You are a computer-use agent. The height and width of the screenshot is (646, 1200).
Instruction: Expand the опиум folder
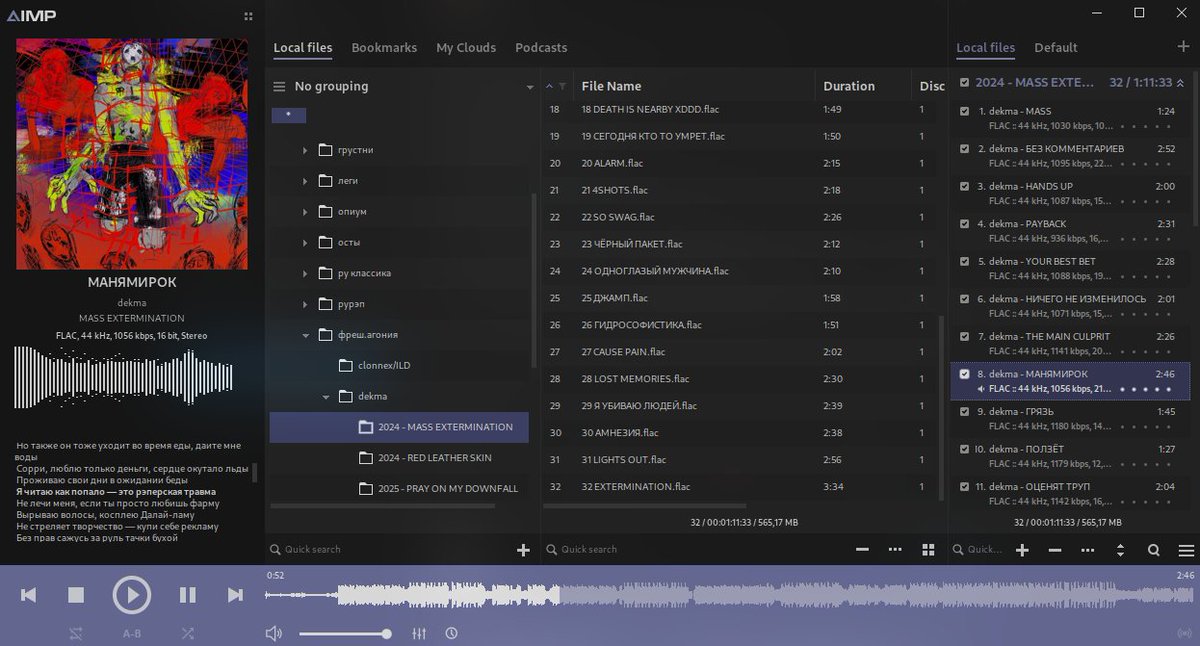306,212
